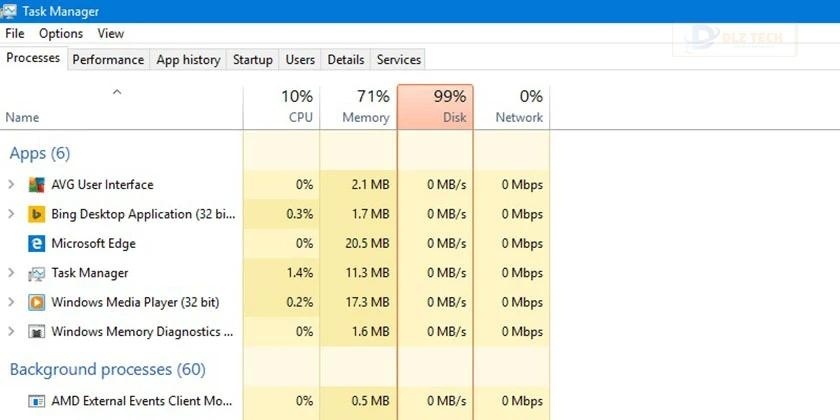Expand the AVG User Interface row
Screen dimensions: 840x420
(x=11, y=185)
